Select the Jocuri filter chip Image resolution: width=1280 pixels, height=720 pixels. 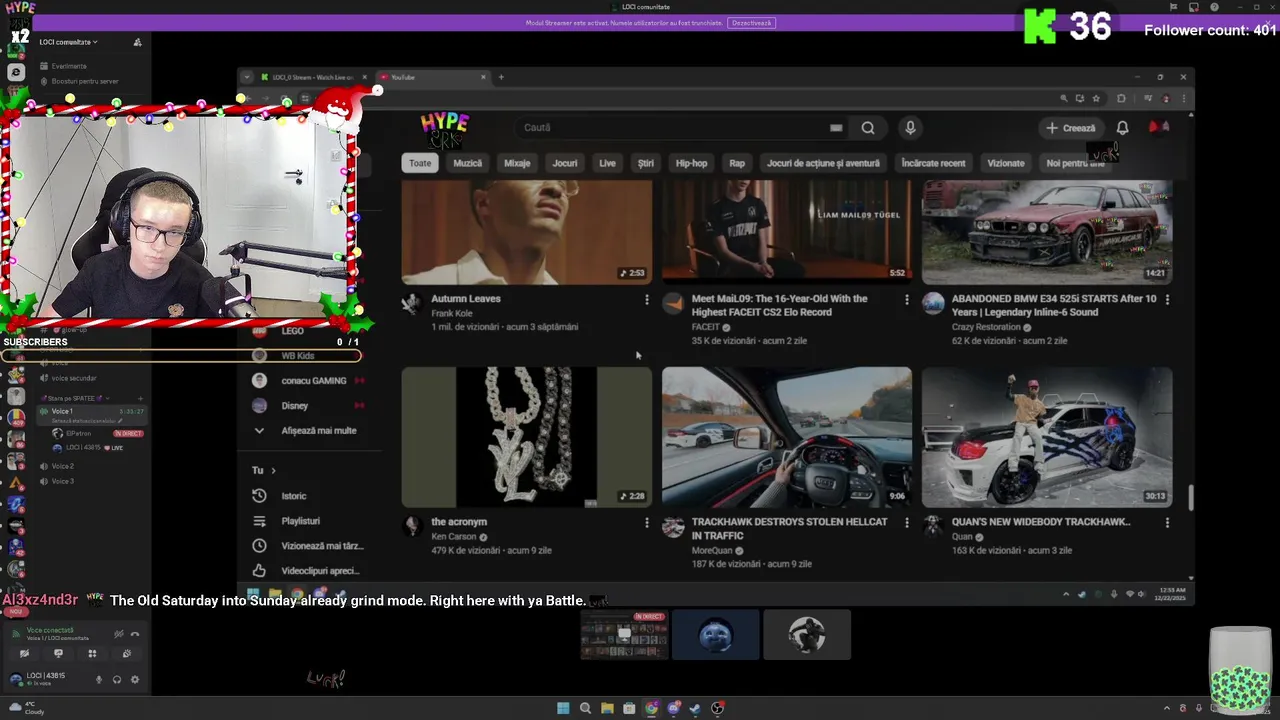point(565,163)
